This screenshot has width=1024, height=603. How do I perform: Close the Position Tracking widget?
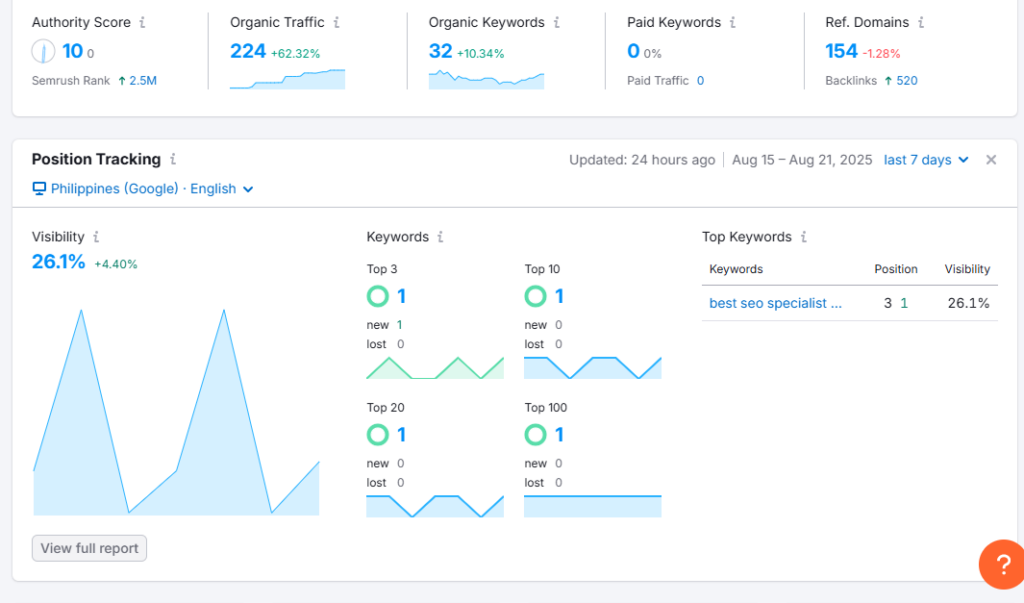coord(991,160)
